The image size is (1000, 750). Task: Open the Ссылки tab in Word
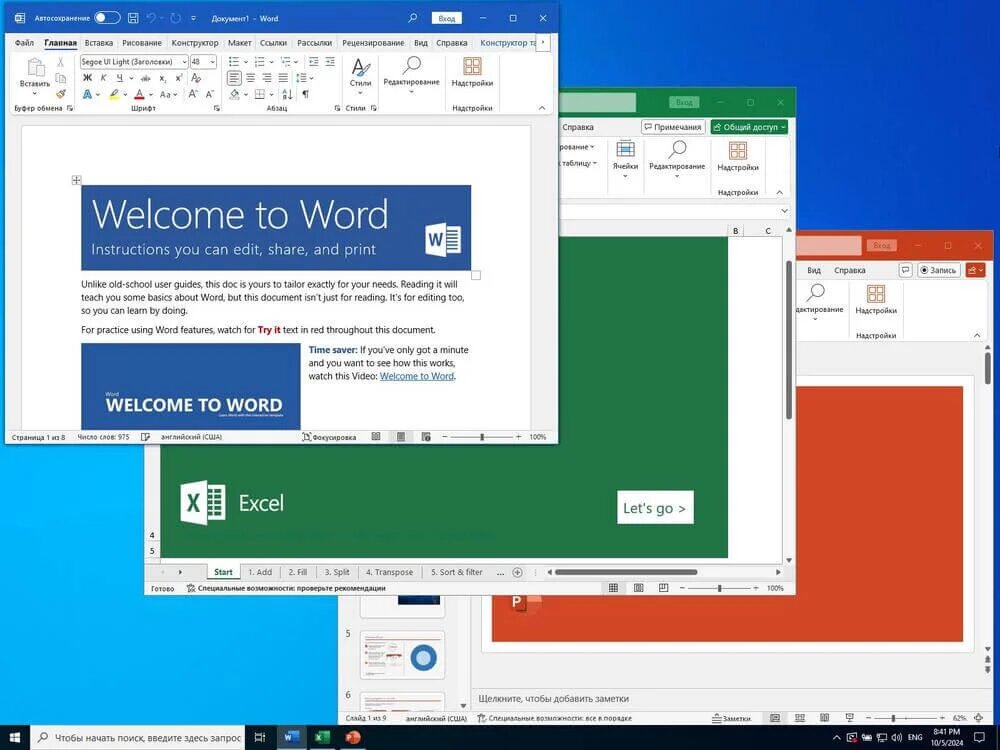point(273,43)
